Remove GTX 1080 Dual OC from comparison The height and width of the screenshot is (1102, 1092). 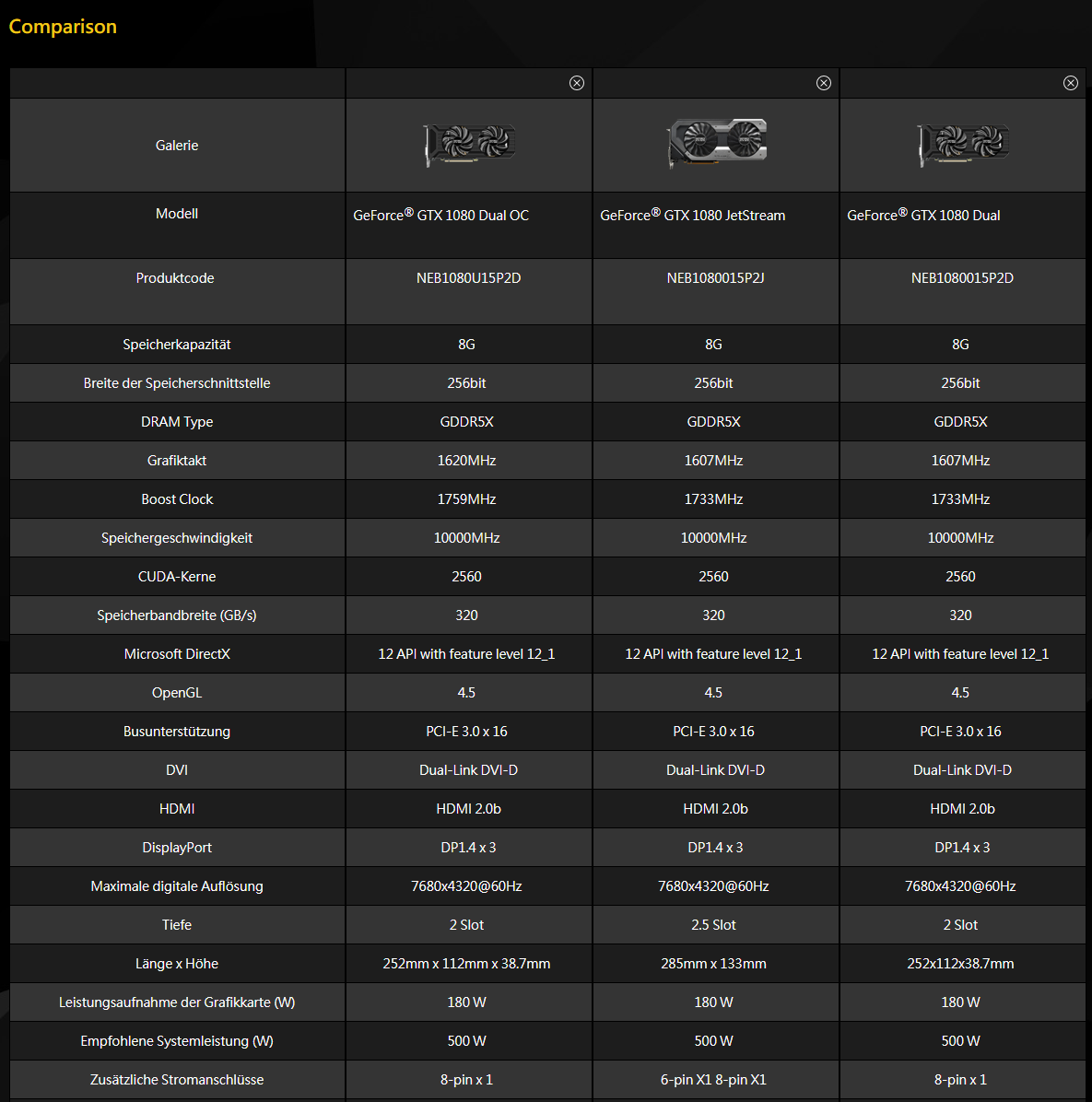576,83
